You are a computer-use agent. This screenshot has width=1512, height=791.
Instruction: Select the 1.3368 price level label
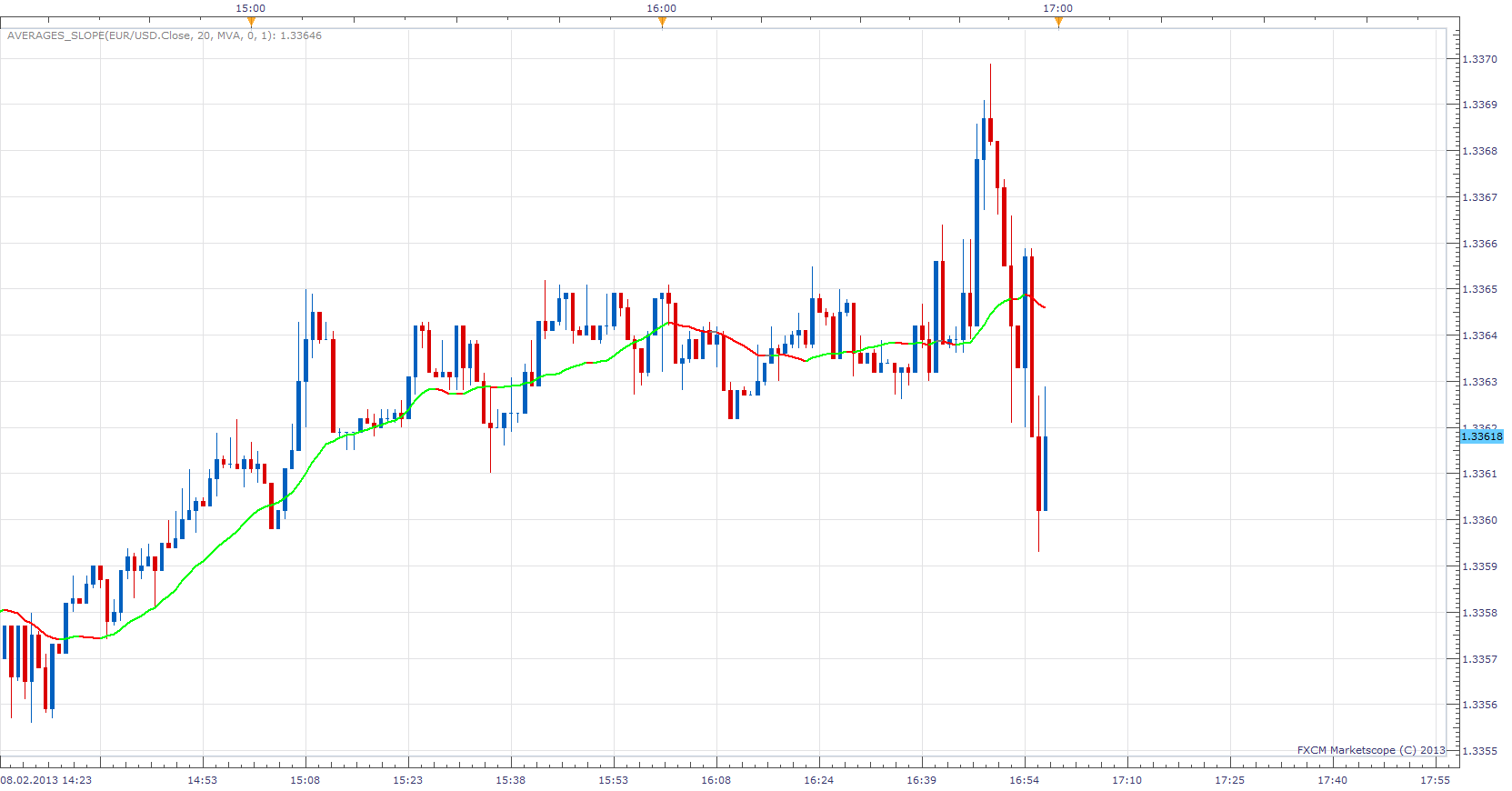[1479, 151]
